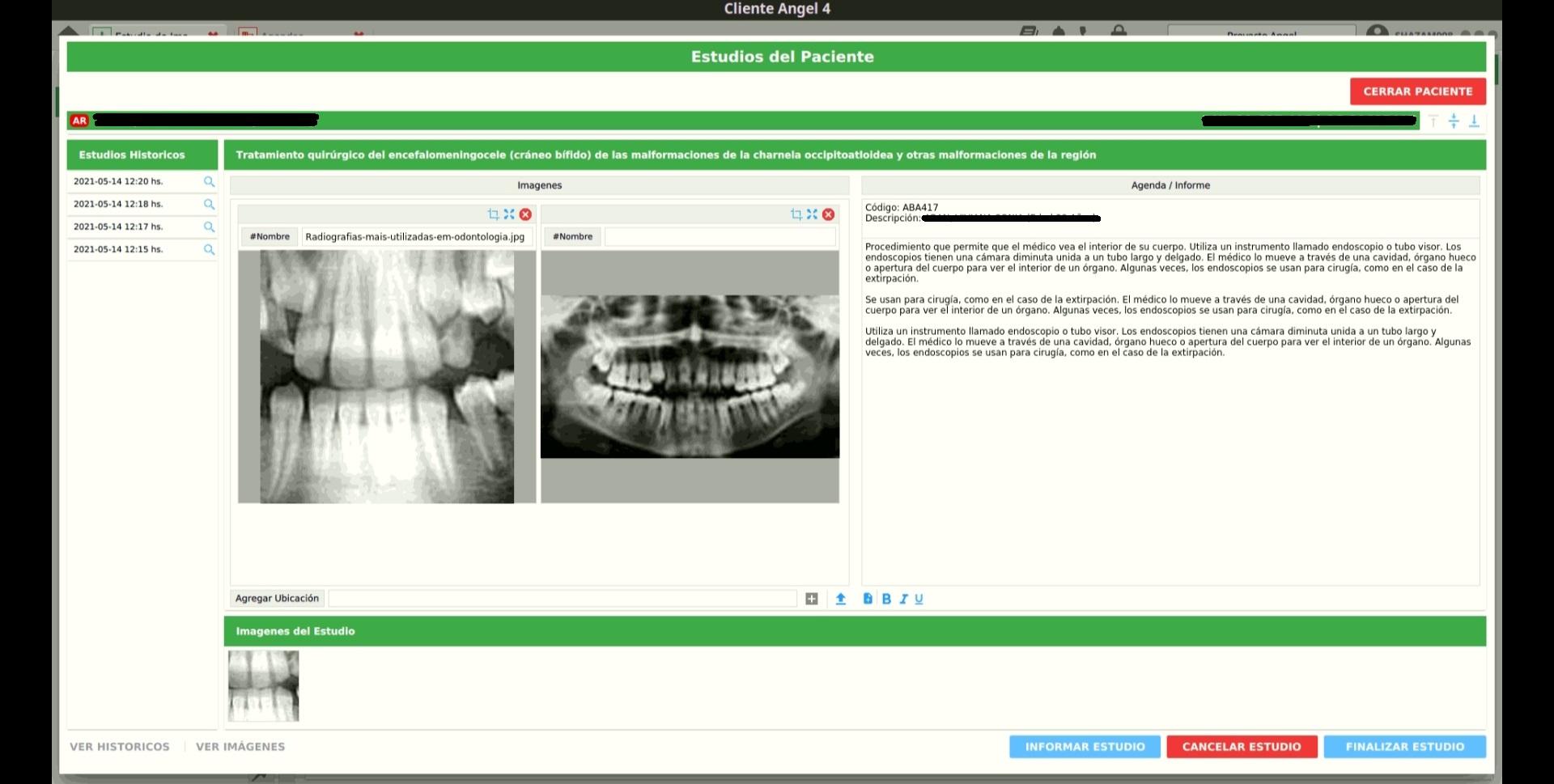Toggle bold formatting in report
Viewport: 1554px width, 784px height.
pyautogui.click(x=886, y=599)
